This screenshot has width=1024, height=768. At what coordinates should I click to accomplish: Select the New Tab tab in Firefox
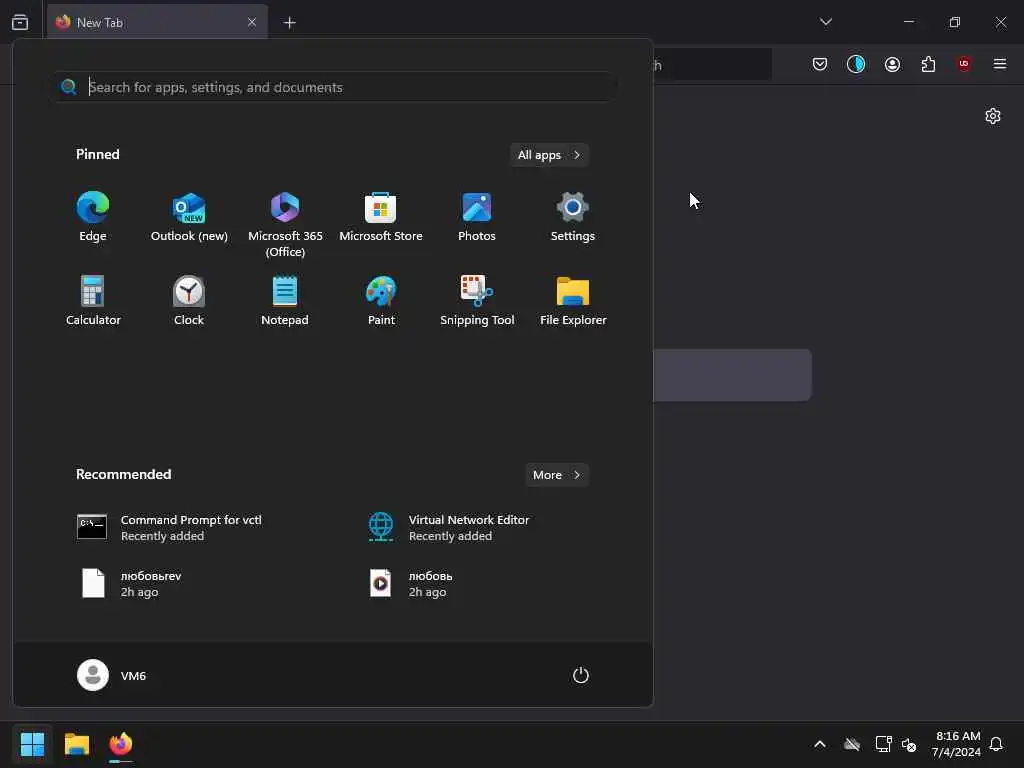tap(157, 22)
